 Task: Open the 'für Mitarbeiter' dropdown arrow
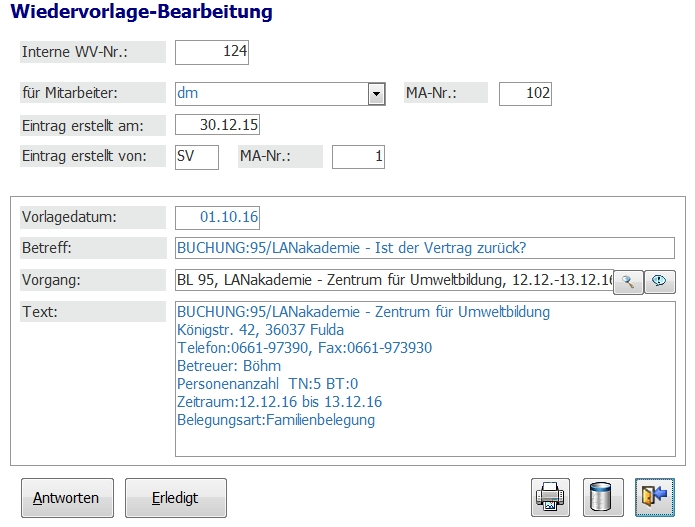[x=376, y=94]
